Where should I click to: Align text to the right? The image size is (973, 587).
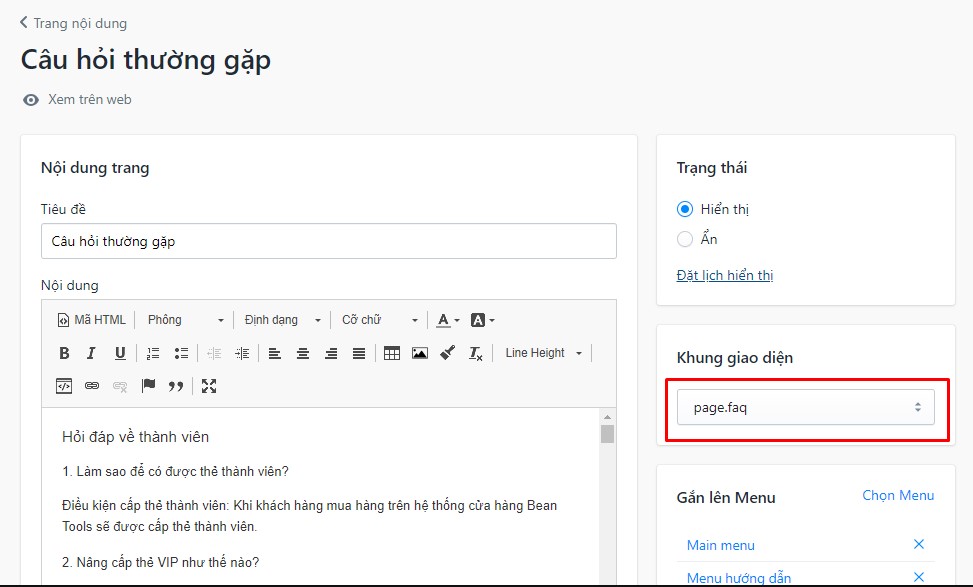tap(331, 353)
